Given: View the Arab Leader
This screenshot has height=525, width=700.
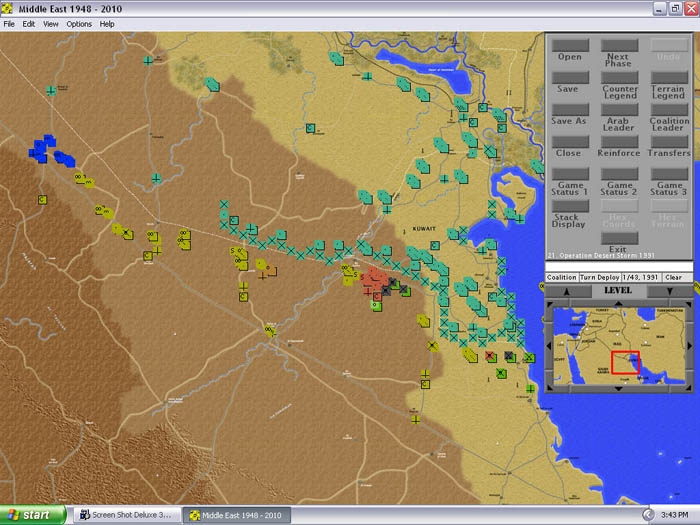Looking at the screenshot, I should pos(619,110).
